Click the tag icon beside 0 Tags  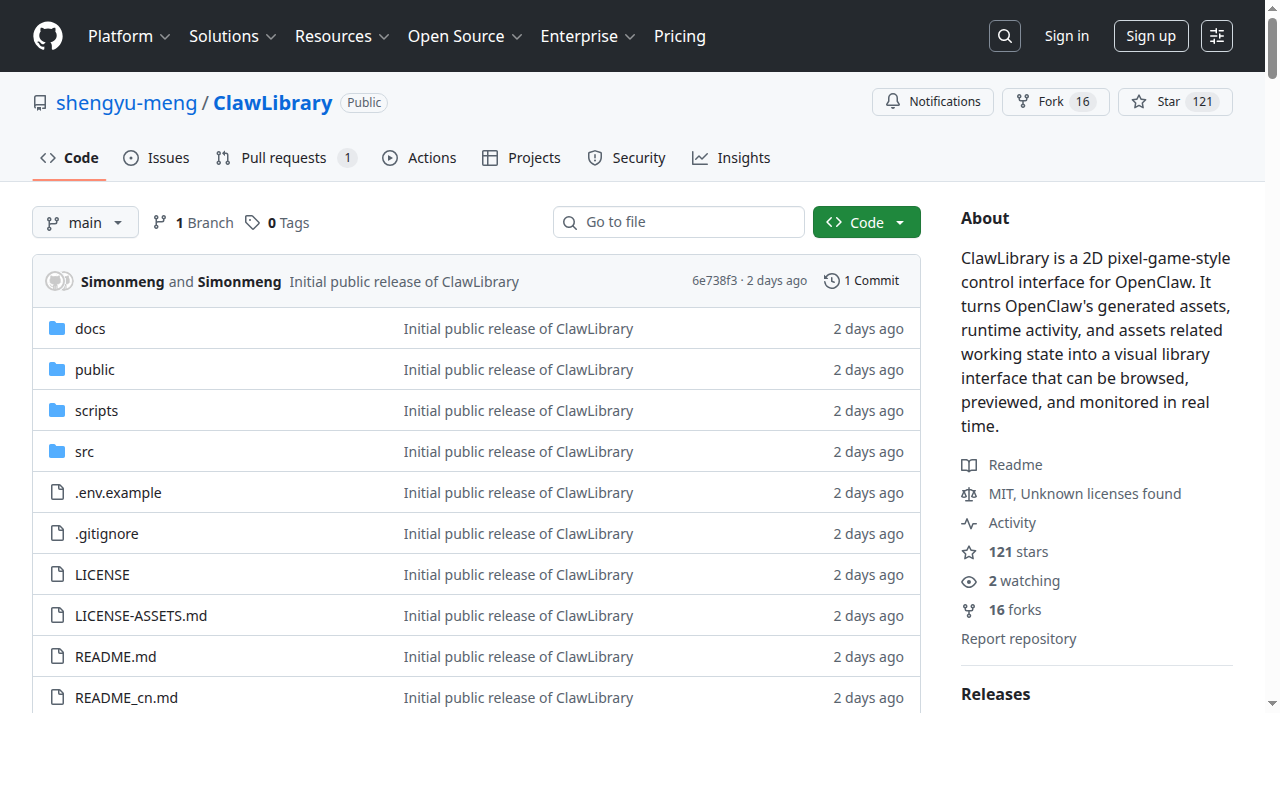253,222
